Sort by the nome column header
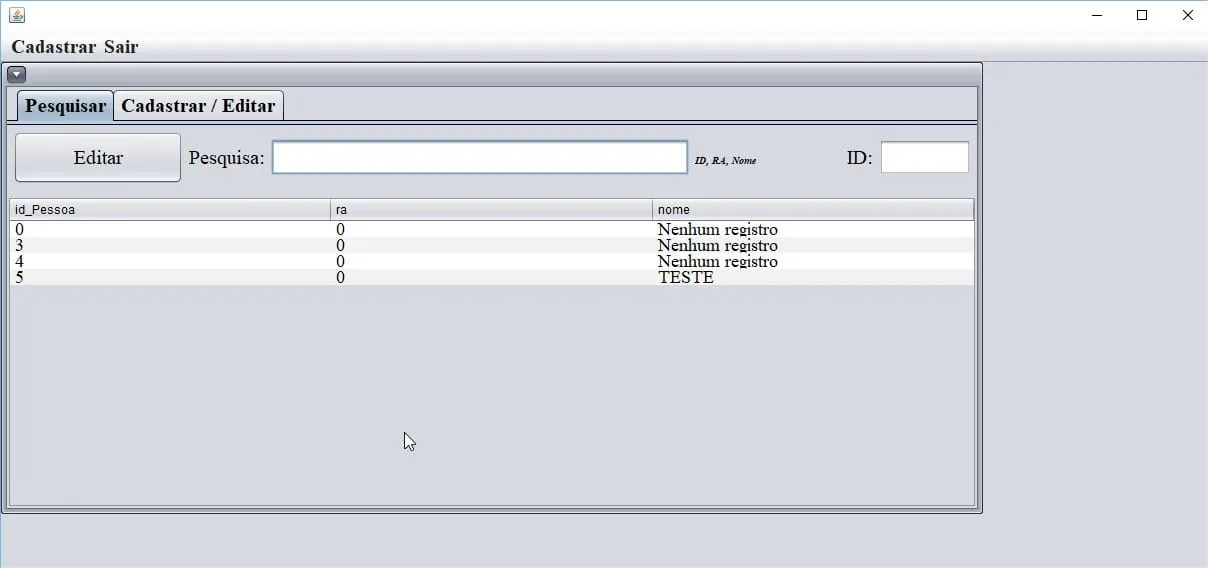1208x568 pixels. 813,210
